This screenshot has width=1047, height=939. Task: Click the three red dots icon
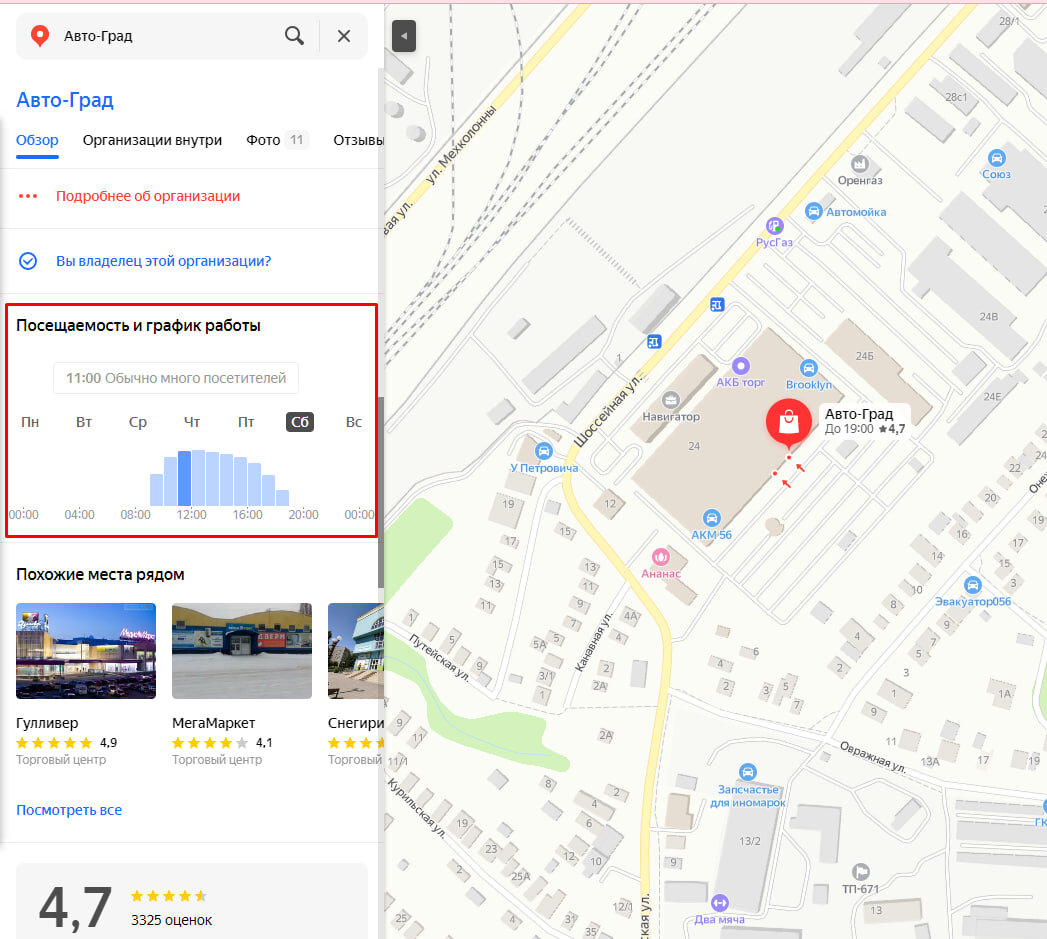[x=28, y=196]
